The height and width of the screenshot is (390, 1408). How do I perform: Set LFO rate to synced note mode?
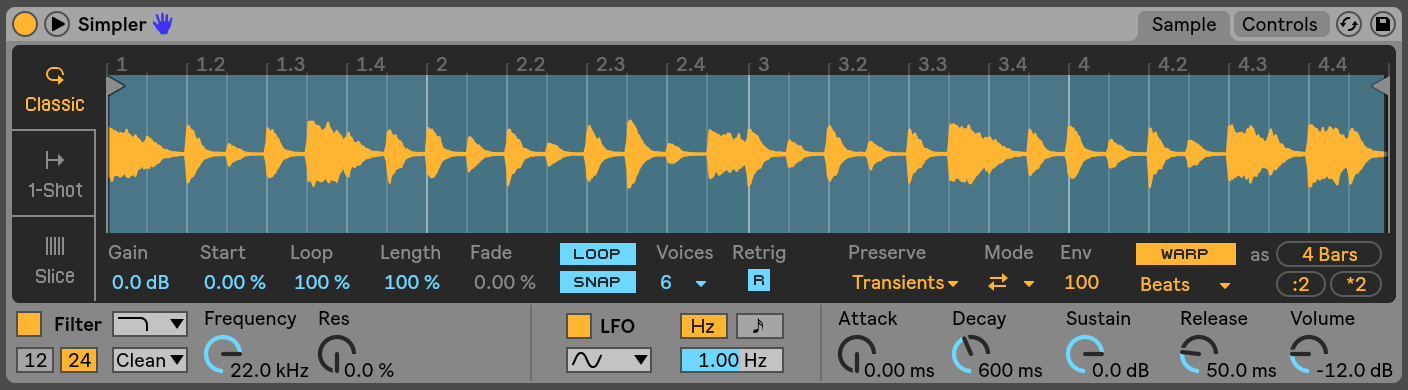(760, 326)
